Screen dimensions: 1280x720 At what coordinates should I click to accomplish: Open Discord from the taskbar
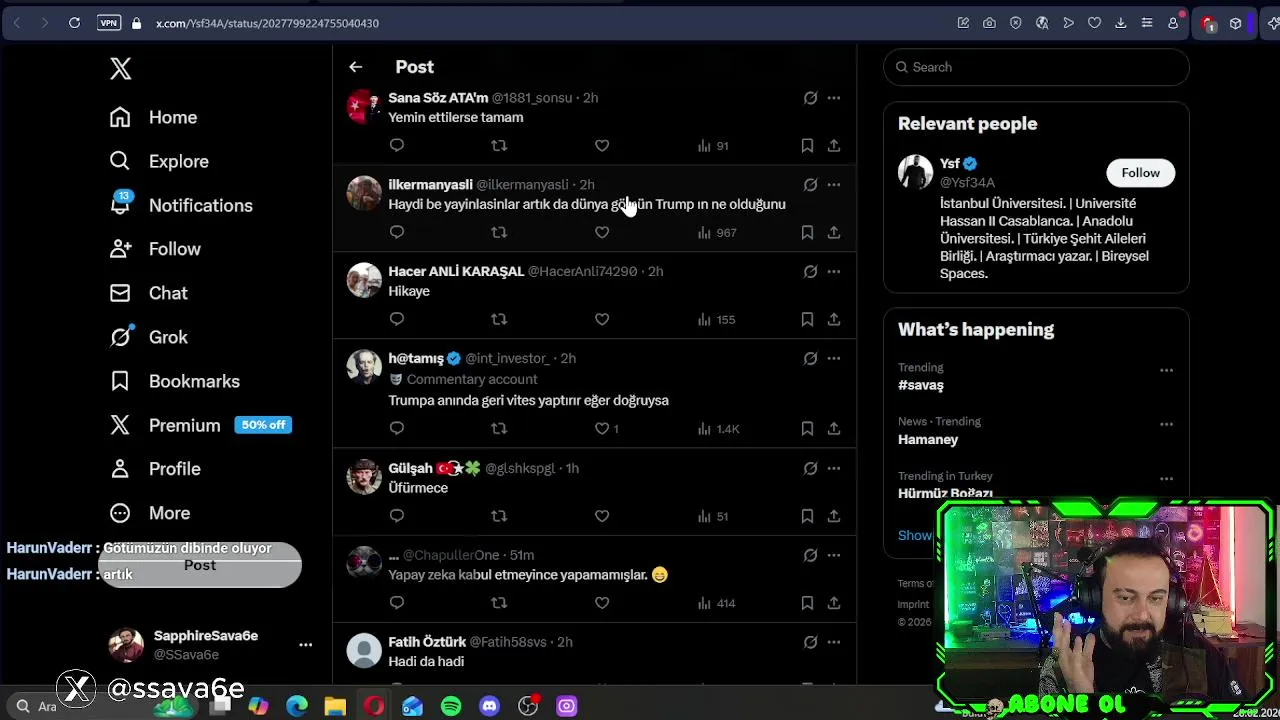(x=489, y=707)
